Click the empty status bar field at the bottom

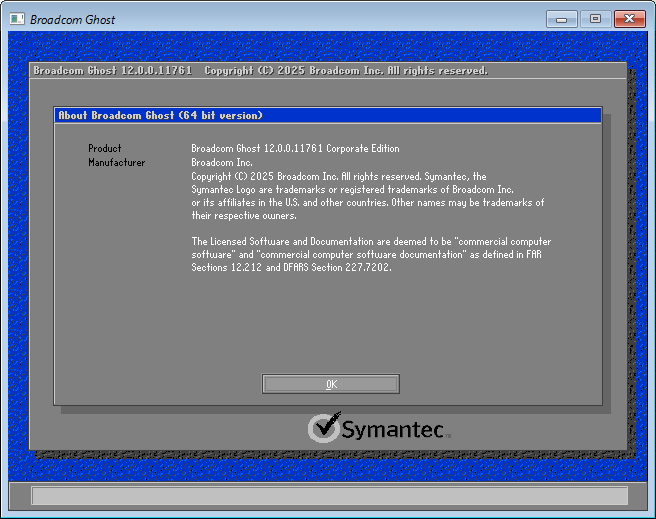(329, 496)
